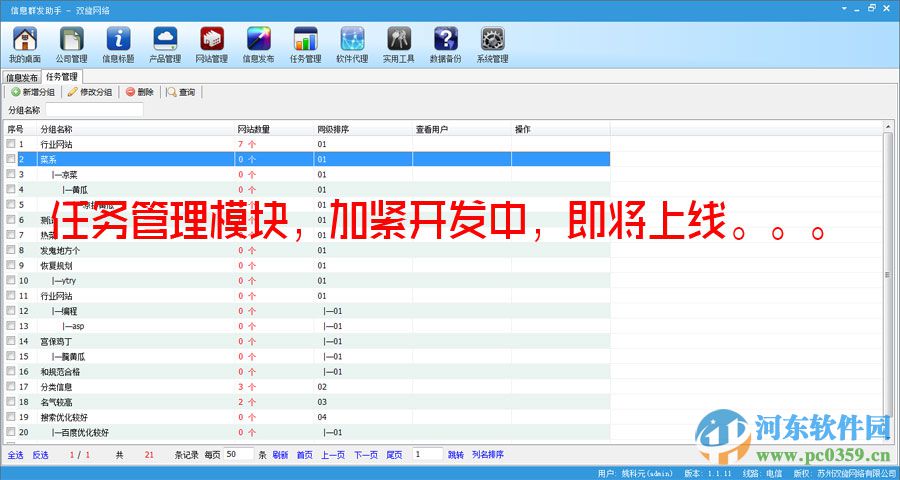This screenshot has height=480, width=900.
Task: Select tree row 腌黄瓜
Action: coord(307,357)
